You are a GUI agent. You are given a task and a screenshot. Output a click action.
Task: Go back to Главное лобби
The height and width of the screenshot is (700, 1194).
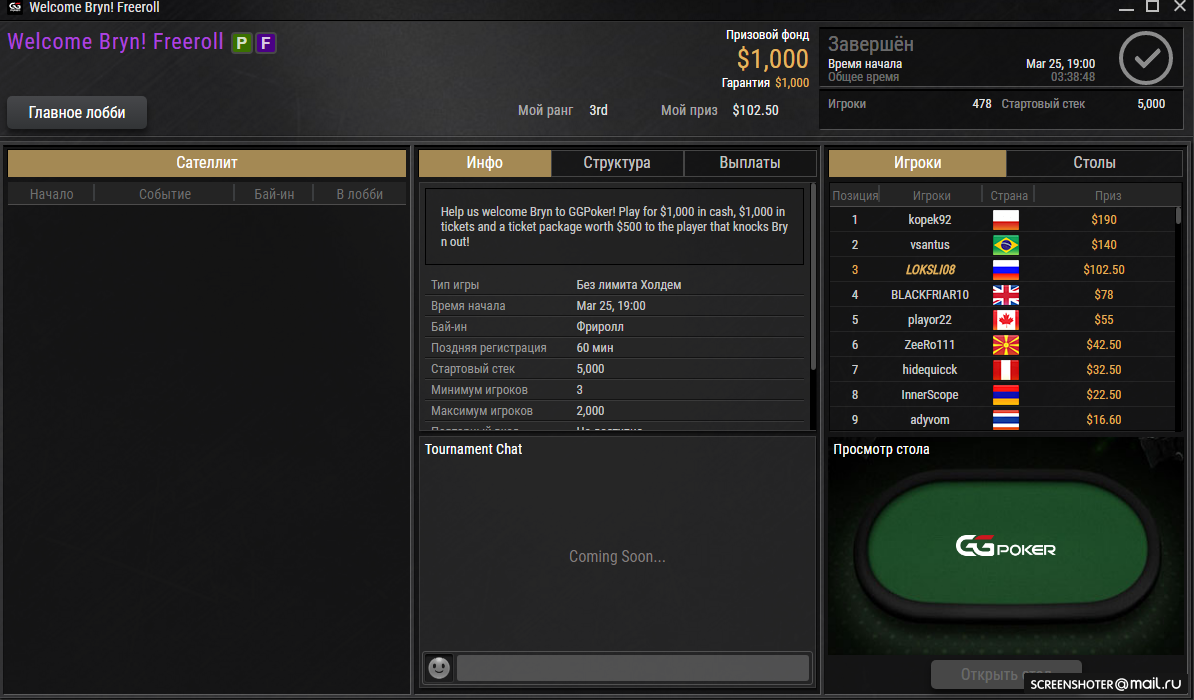pyautogui.click(x=77, y=113)
